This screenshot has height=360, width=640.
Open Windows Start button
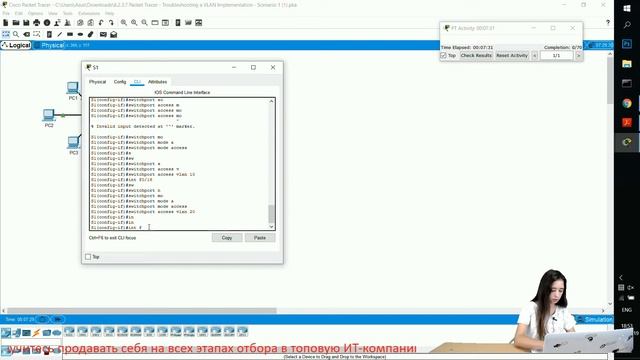tap(627, 8)
